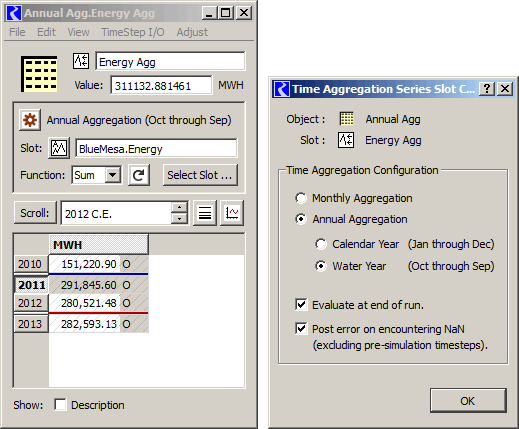This screenshot has width=519, height=429.
Task: Open the Adjust menu
Action: 192,32
